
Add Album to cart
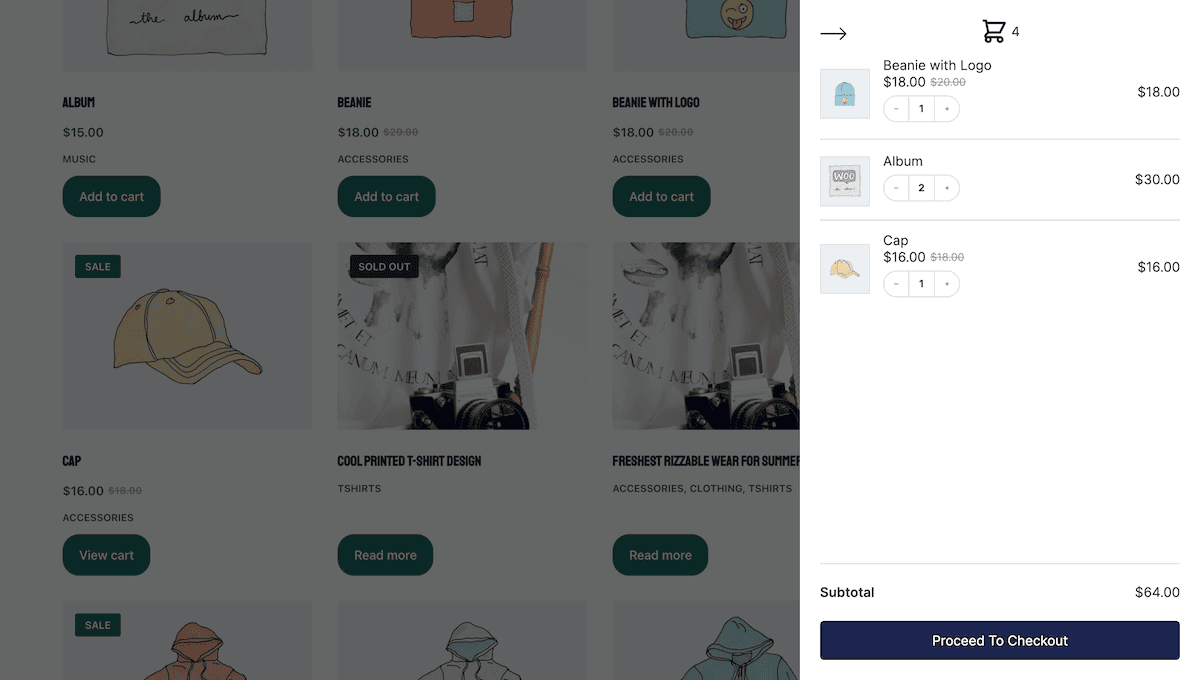point(111,196)
